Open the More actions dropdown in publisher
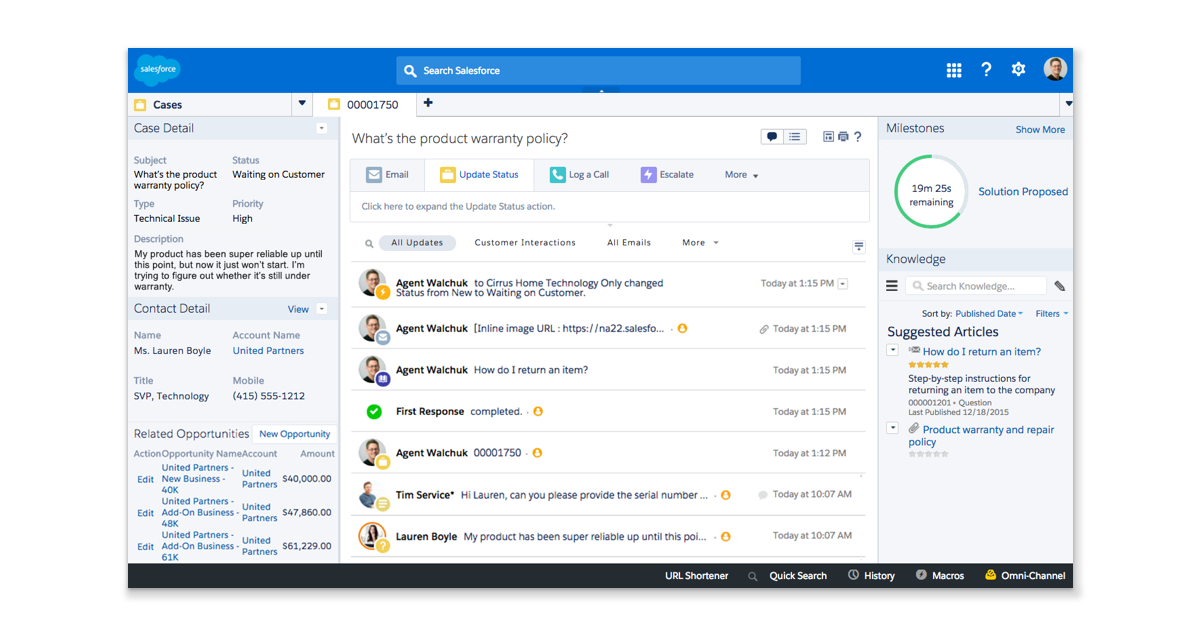This screenshot has width=1200, height=640. pyautogui.click(x=741, y=175)
